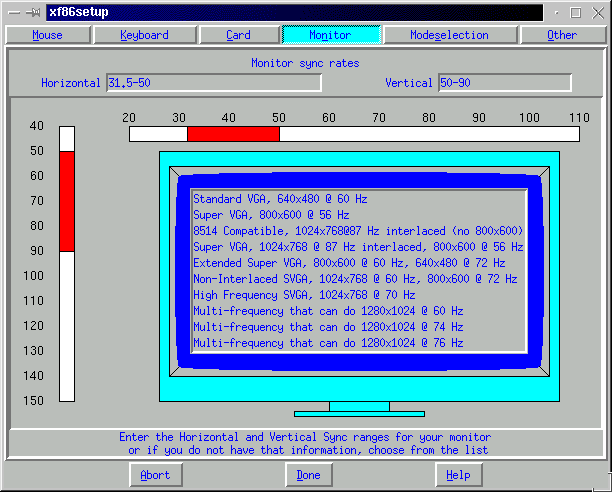Open the Mouse configuration tab

(x=47, y=35)
